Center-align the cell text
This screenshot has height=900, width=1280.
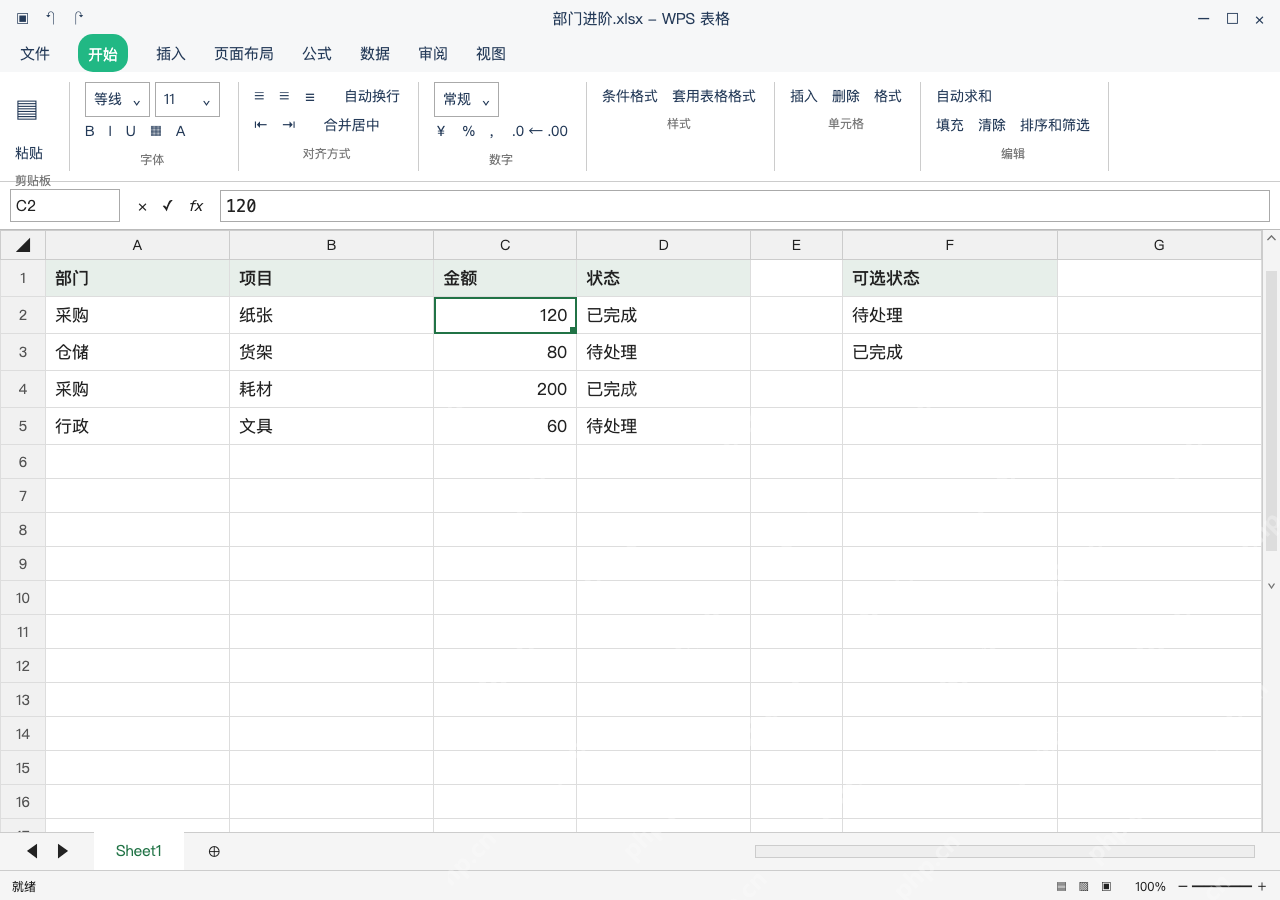click(x=284, y=96)
